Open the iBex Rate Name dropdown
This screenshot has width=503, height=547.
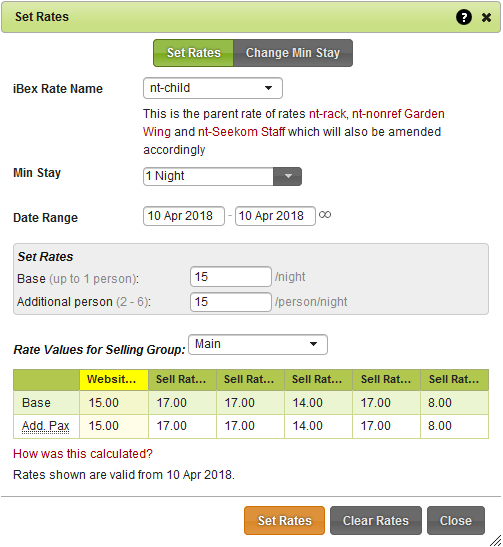coord(213,88)
